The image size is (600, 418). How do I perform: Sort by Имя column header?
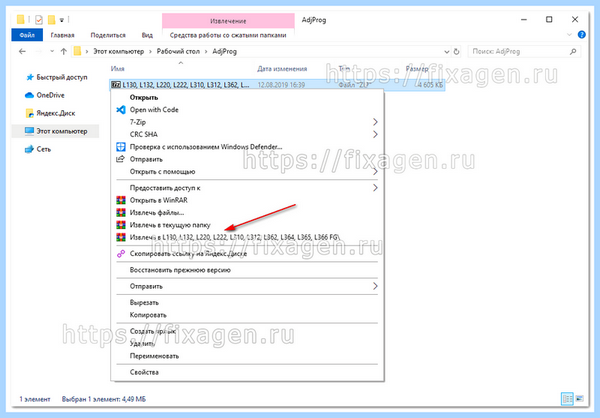click(x=117, y=69)
